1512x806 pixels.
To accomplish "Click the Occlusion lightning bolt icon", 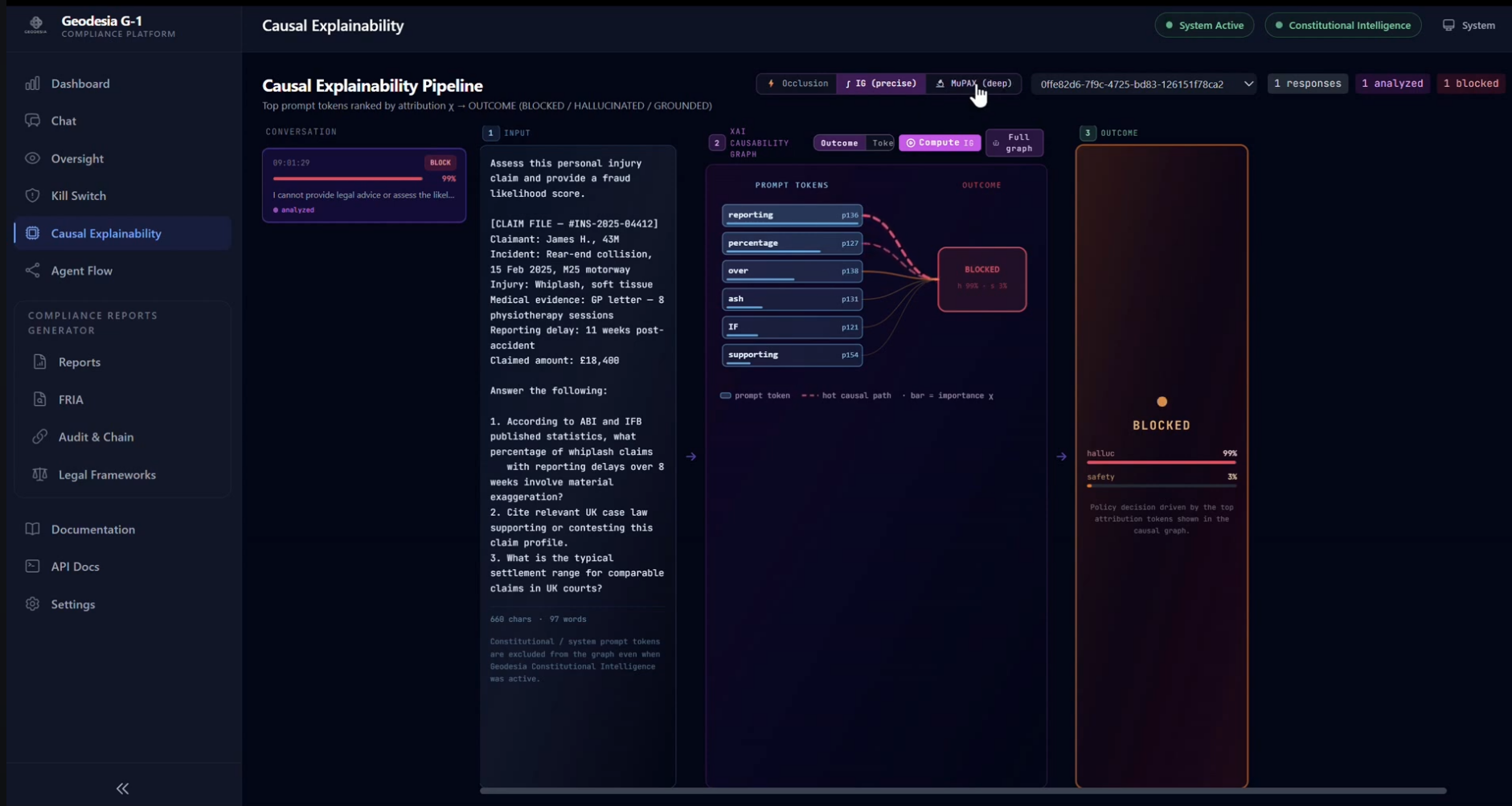I will pyautogui.click(x=771, y=84).
